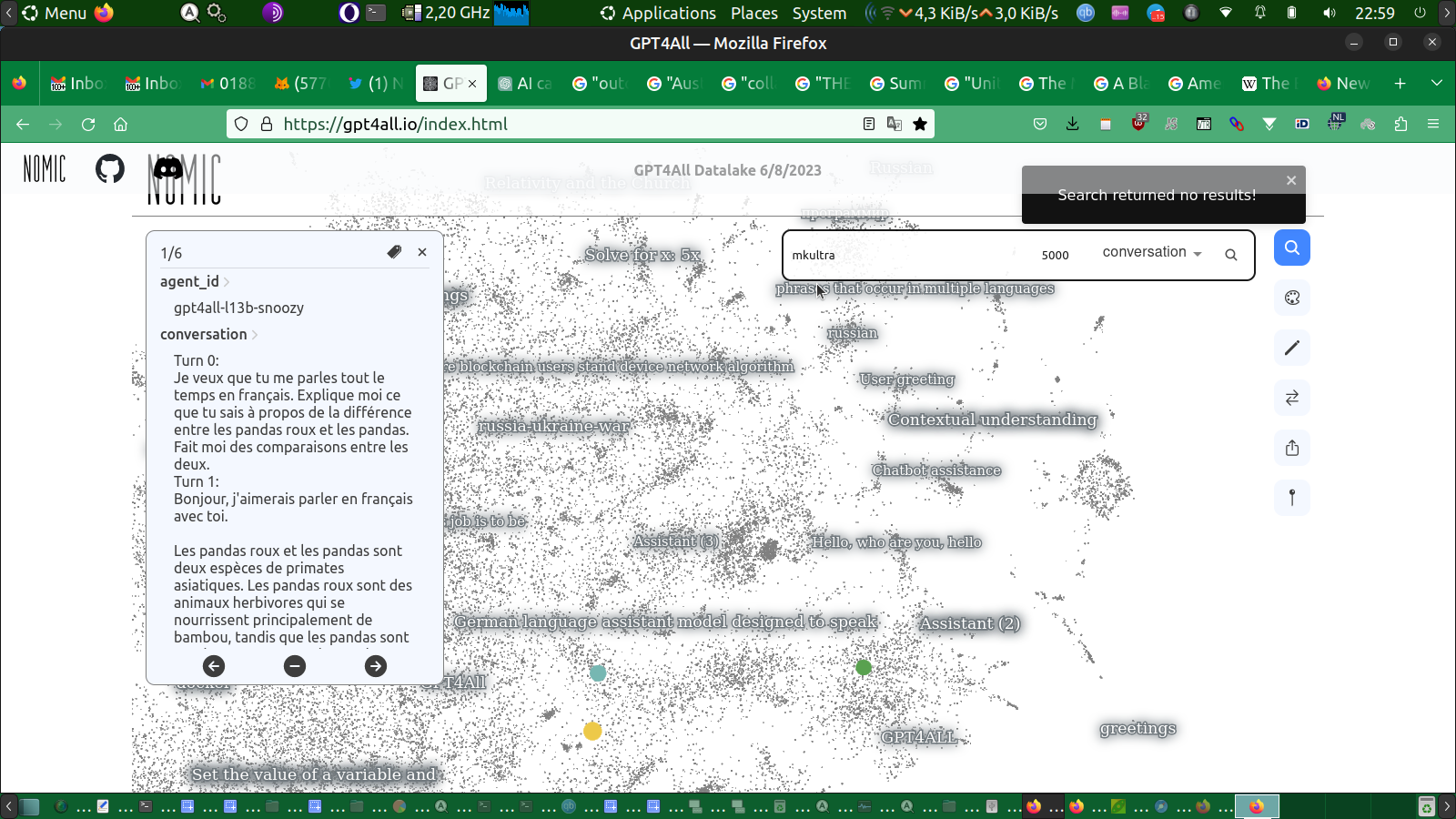This screenshot has height=819, width=1456.
Task: Open the color palette tool
Action: point(1291,298)
